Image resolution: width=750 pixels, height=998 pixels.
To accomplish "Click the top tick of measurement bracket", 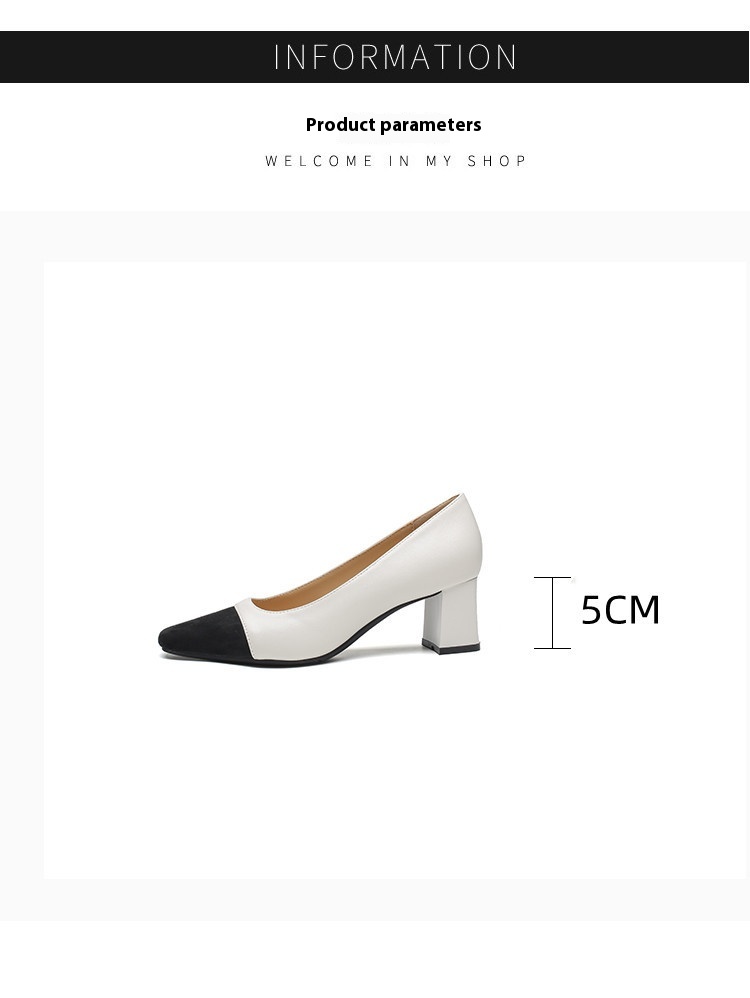I will (552, 577).
